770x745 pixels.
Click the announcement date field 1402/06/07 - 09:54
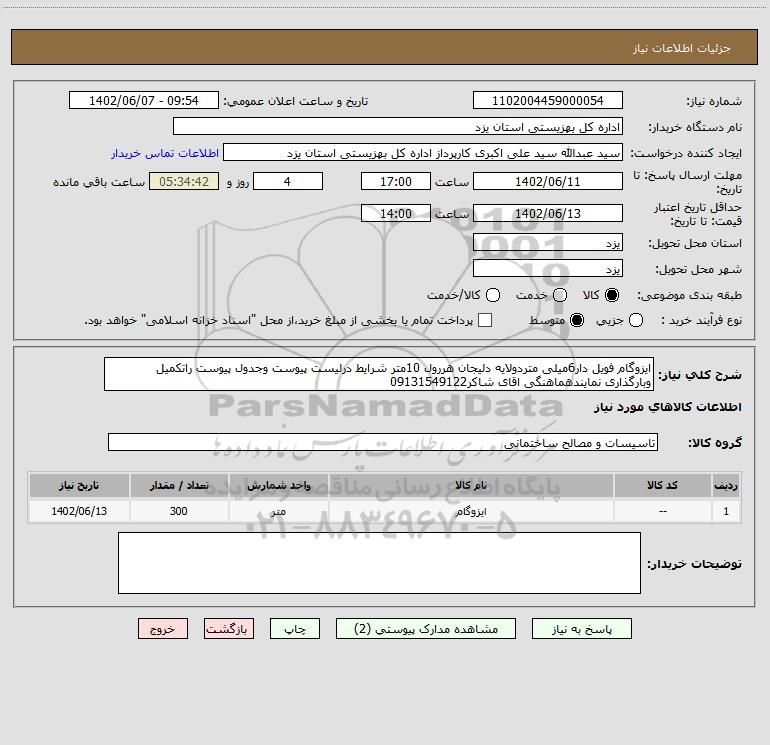click(x=143, y=101)
